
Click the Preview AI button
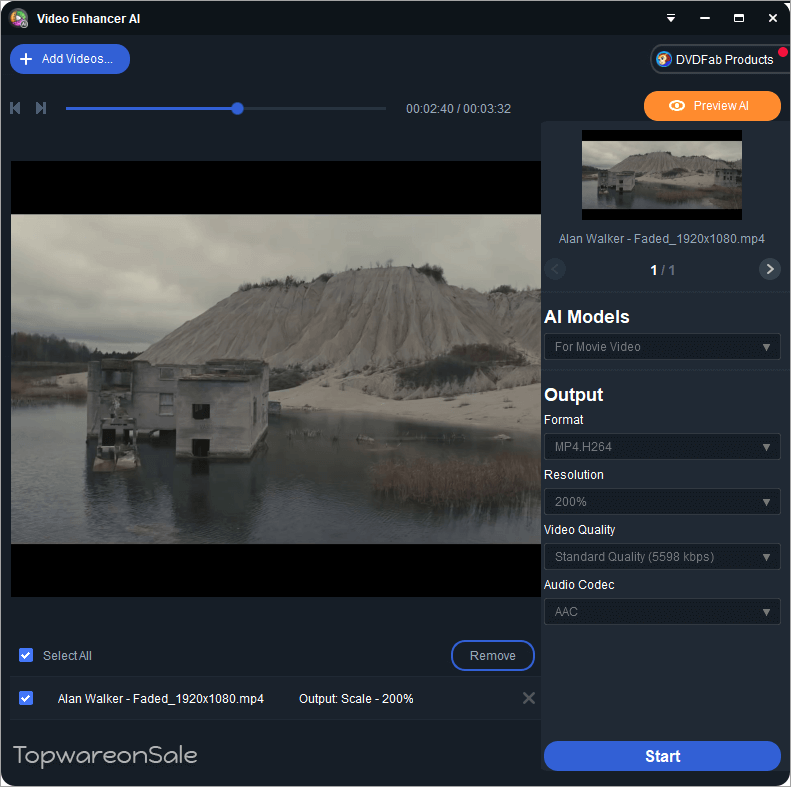tap(712, 106)
